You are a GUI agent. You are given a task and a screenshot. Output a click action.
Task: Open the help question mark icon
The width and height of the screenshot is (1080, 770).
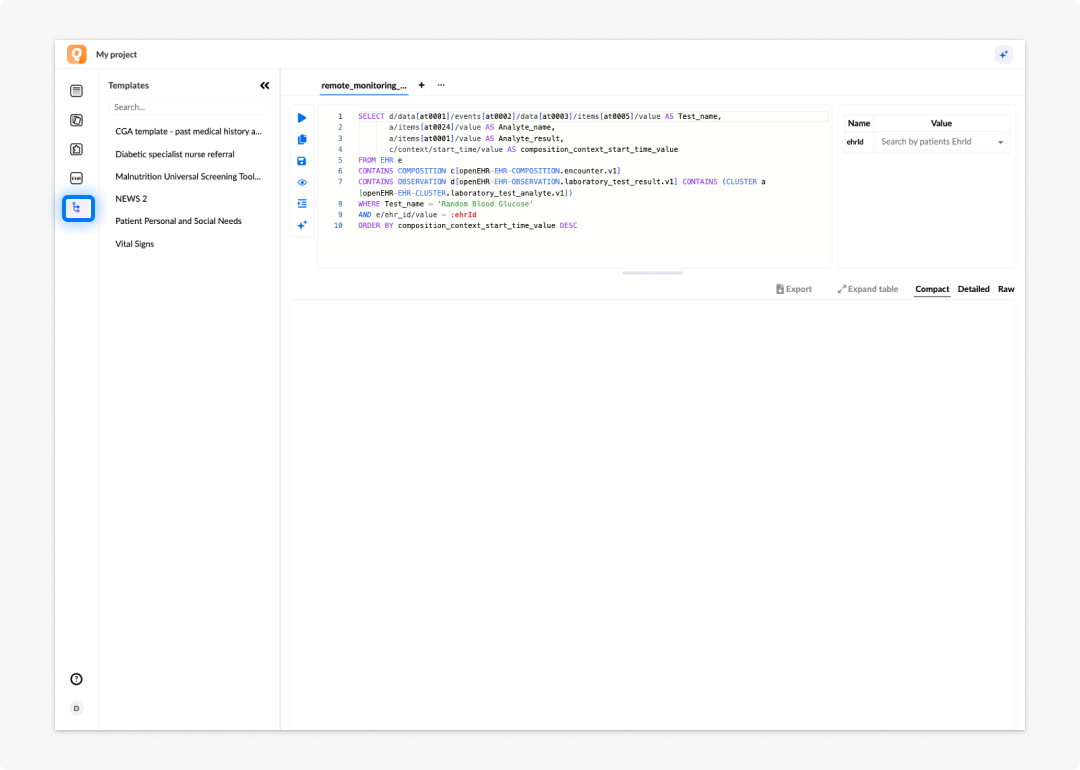click(76, 679)
